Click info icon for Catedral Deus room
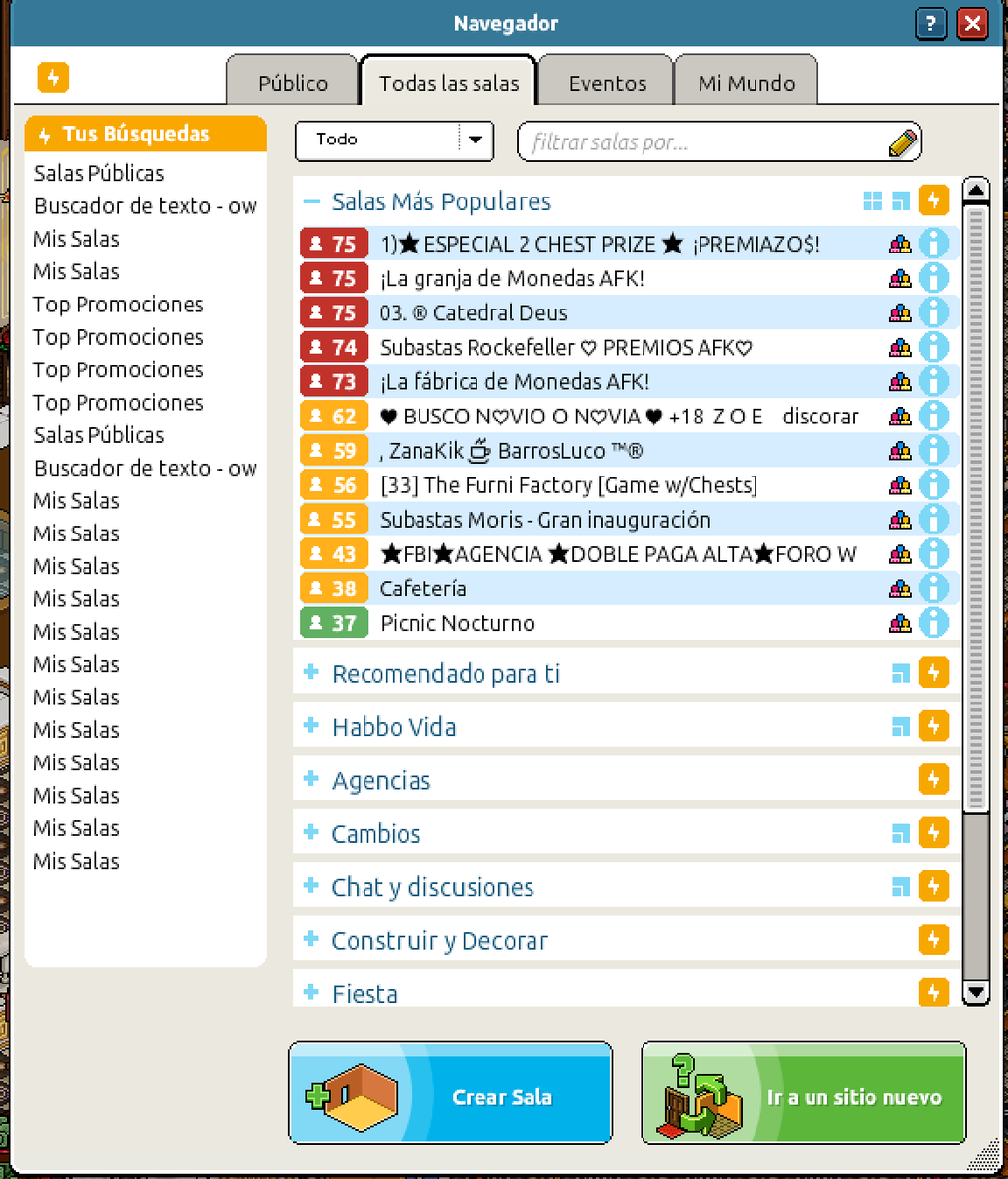 coord(933,312)
